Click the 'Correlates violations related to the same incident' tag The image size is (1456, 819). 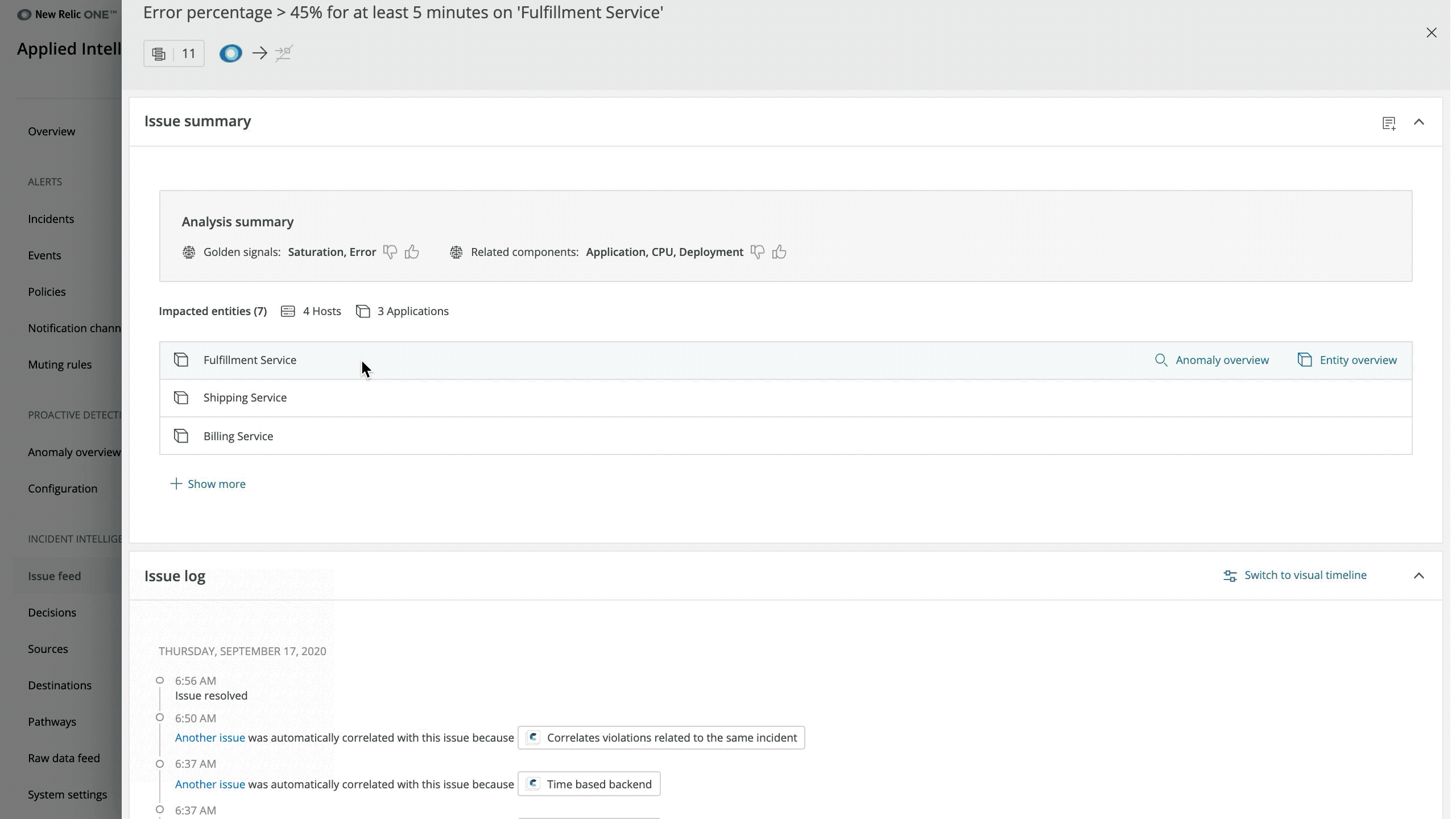click(x=661, y=737)
